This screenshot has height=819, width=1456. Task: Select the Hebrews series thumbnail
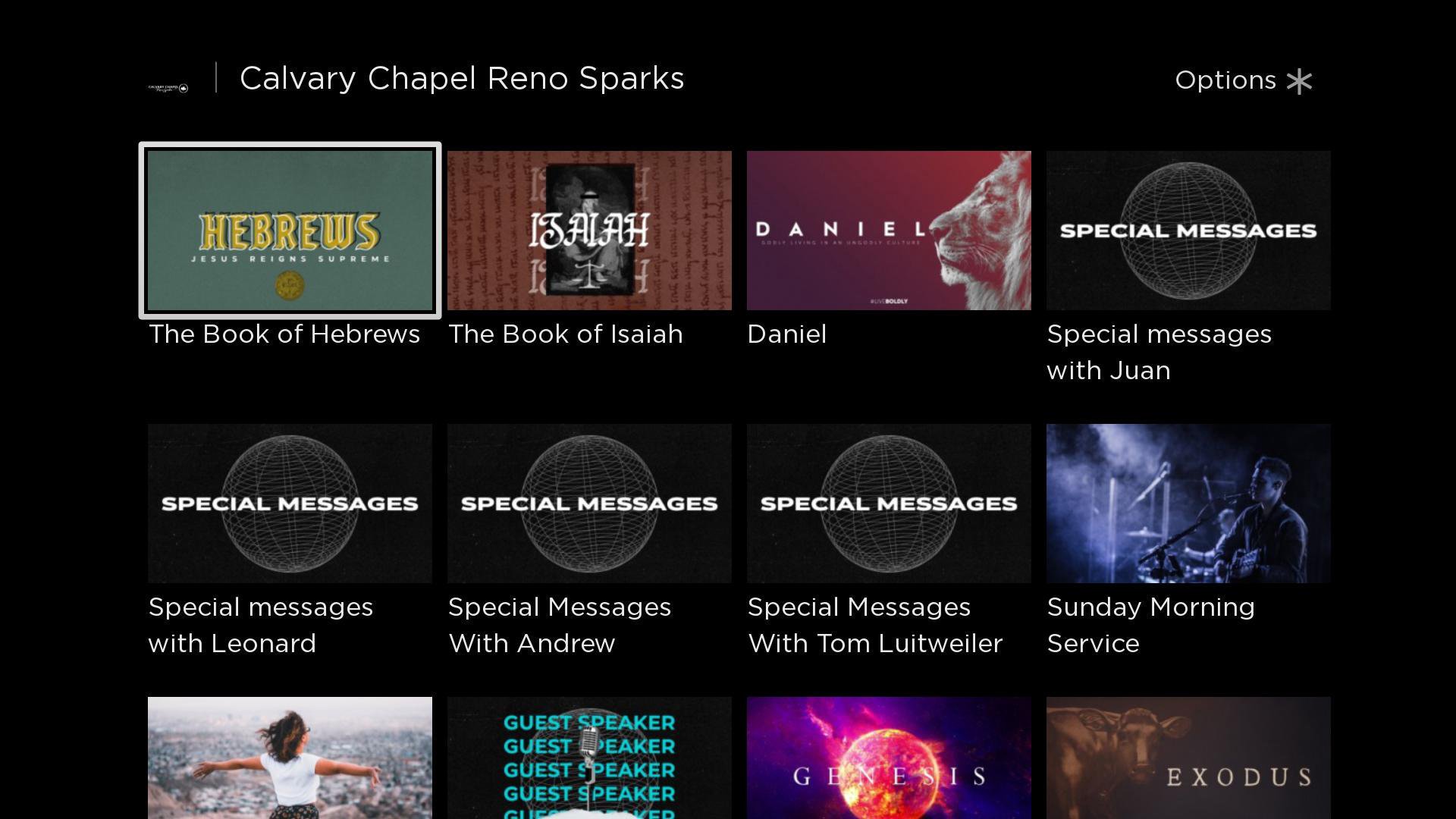click(290, 231)
